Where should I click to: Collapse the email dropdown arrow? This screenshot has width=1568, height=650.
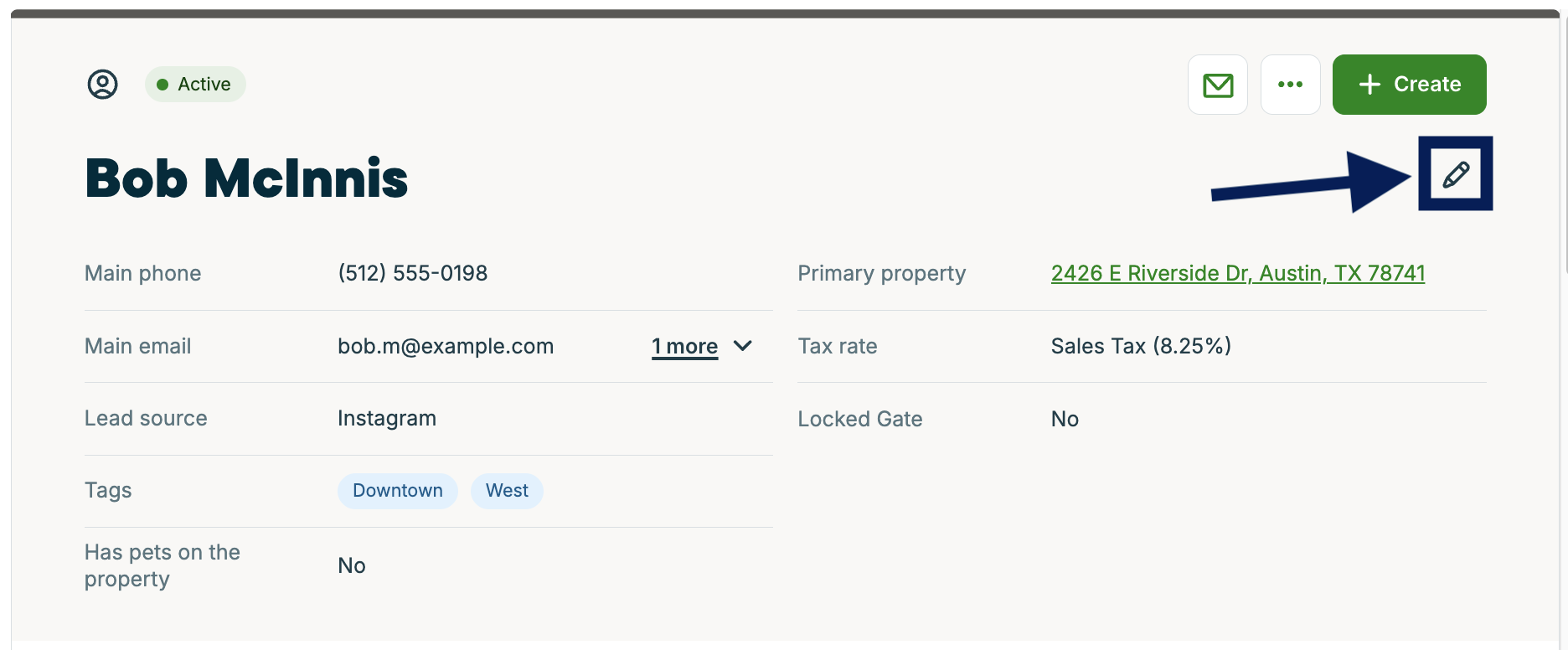coord(744,346)
